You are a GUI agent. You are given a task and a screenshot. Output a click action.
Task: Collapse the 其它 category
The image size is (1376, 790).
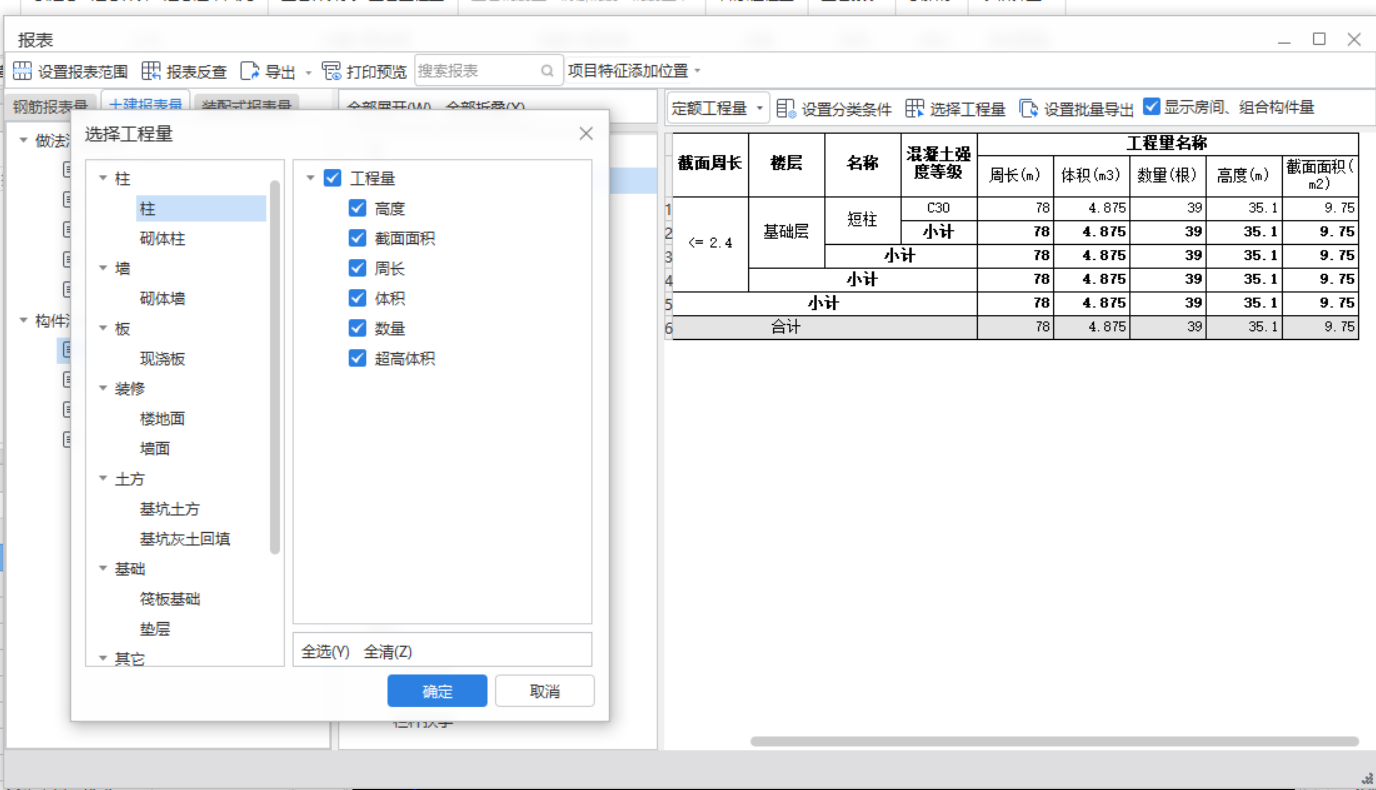[103, 659]
